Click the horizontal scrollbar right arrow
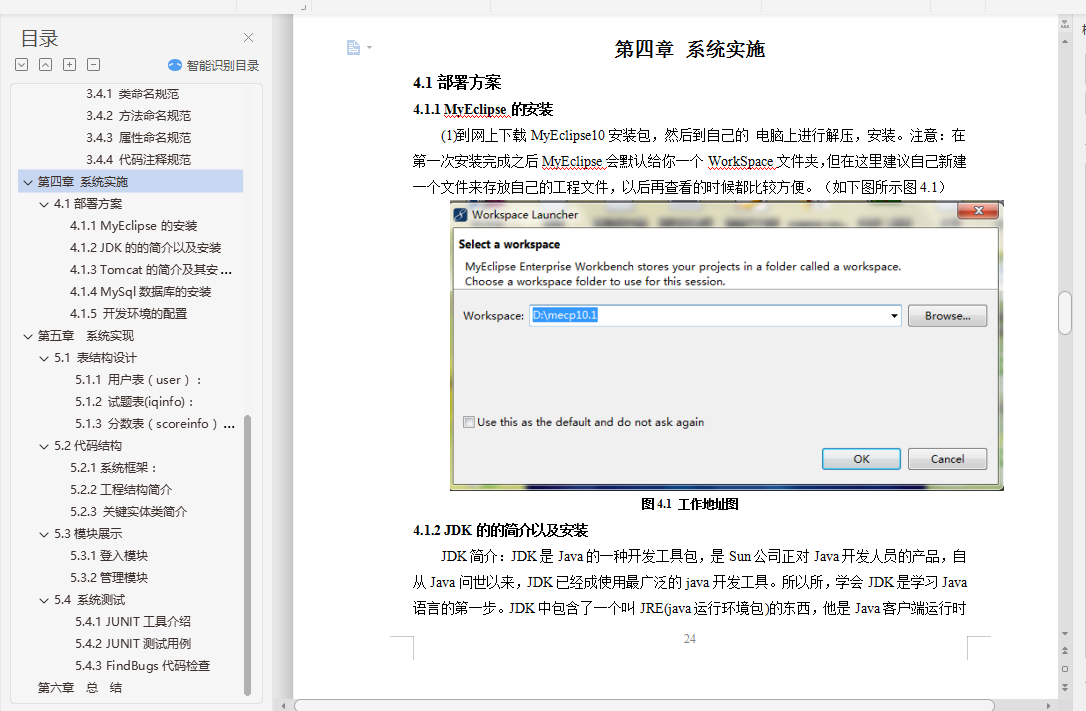 pyautogui.click(x=1049, y=705)
